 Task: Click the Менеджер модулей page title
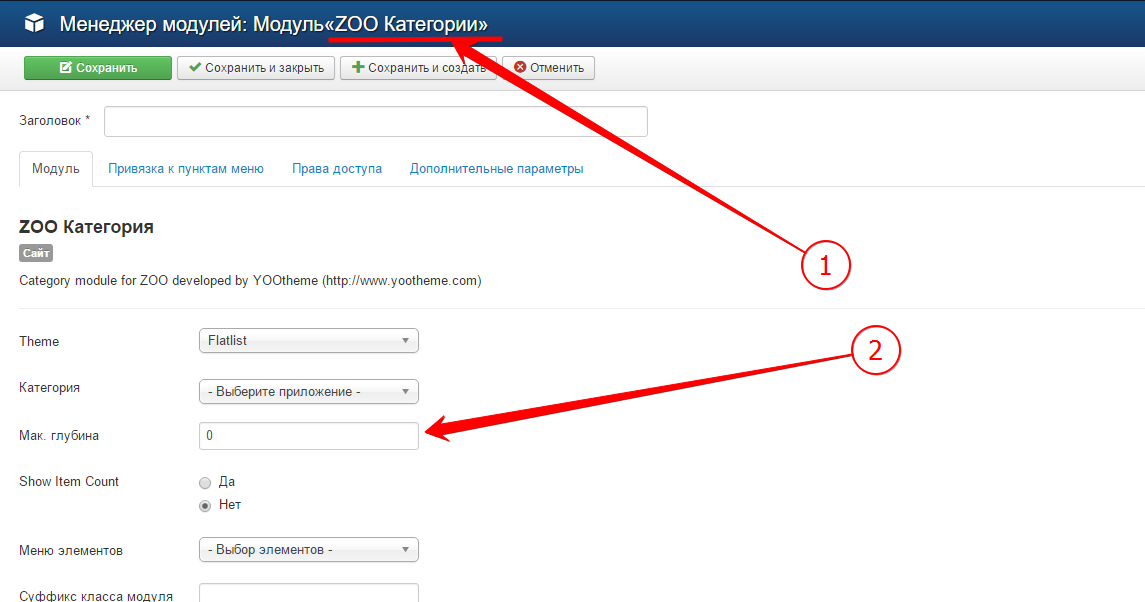[273, 24]
